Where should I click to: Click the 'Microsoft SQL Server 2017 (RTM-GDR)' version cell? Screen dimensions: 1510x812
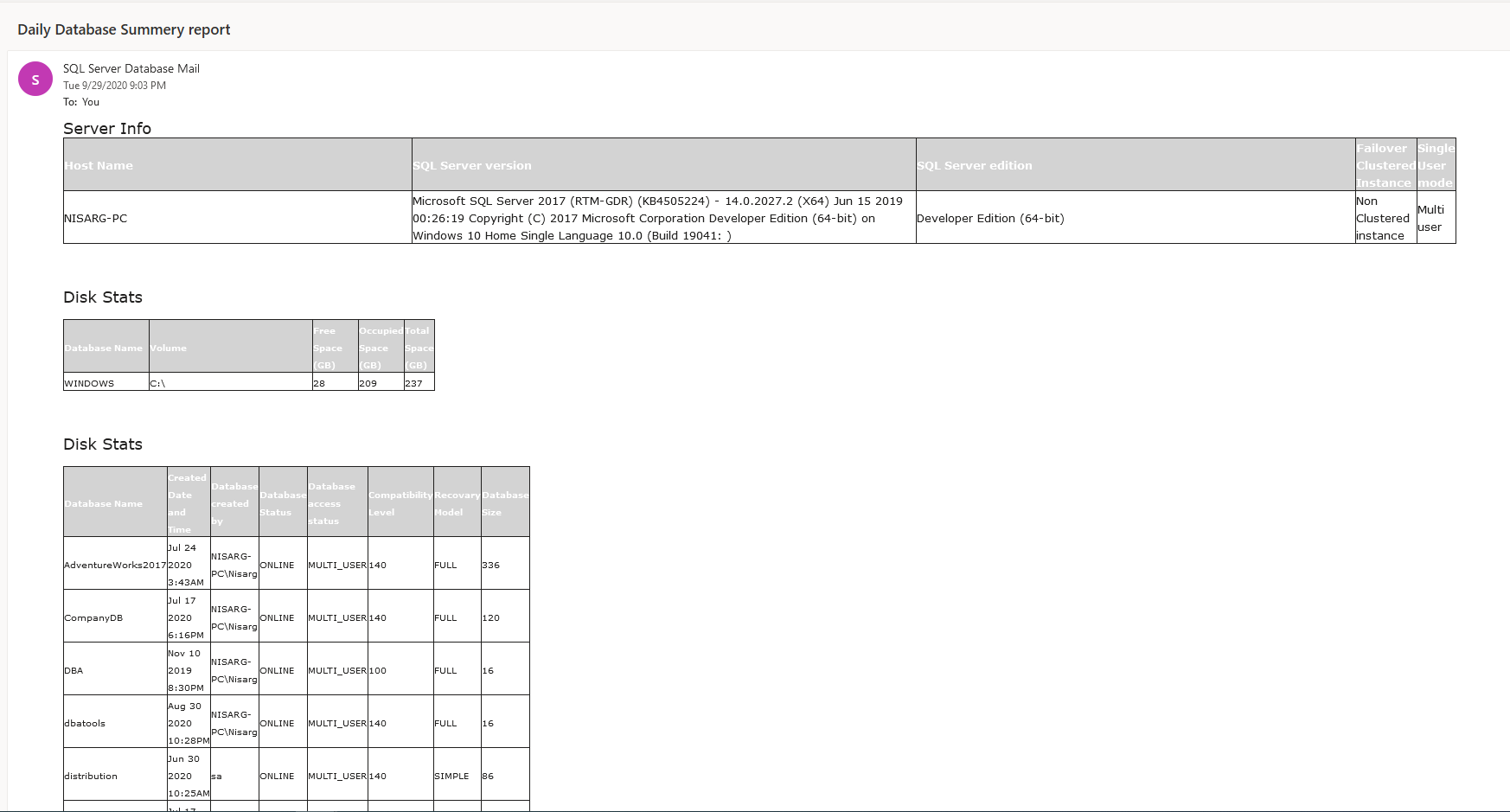pyautogui.click(x=664, y=218)
